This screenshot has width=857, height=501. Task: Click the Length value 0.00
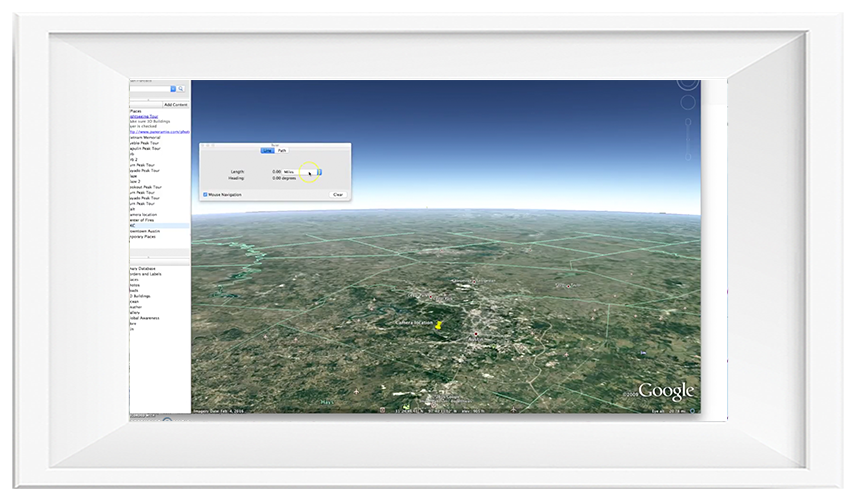pyautogui.click(x=277, y=172)
